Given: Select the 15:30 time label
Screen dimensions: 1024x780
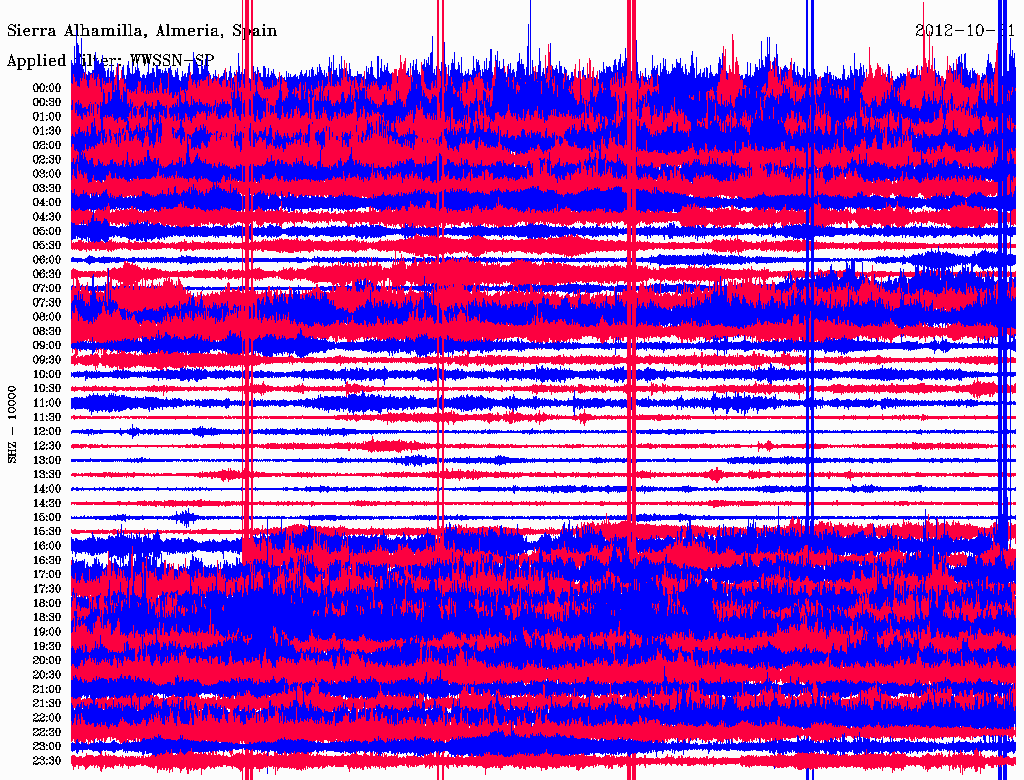Looking at the screenshot, I should coord(46,532).
